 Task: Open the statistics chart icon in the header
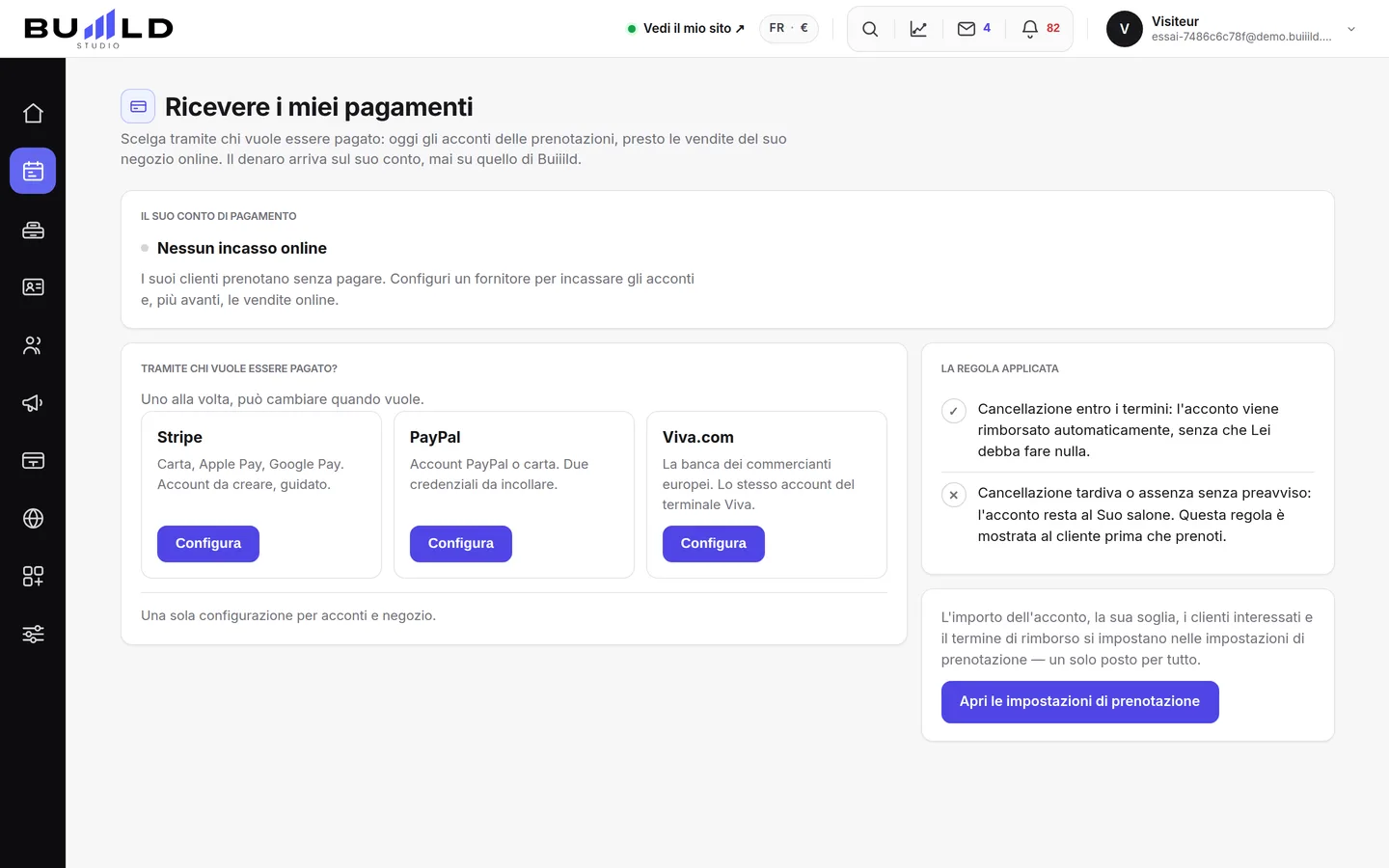918,29
